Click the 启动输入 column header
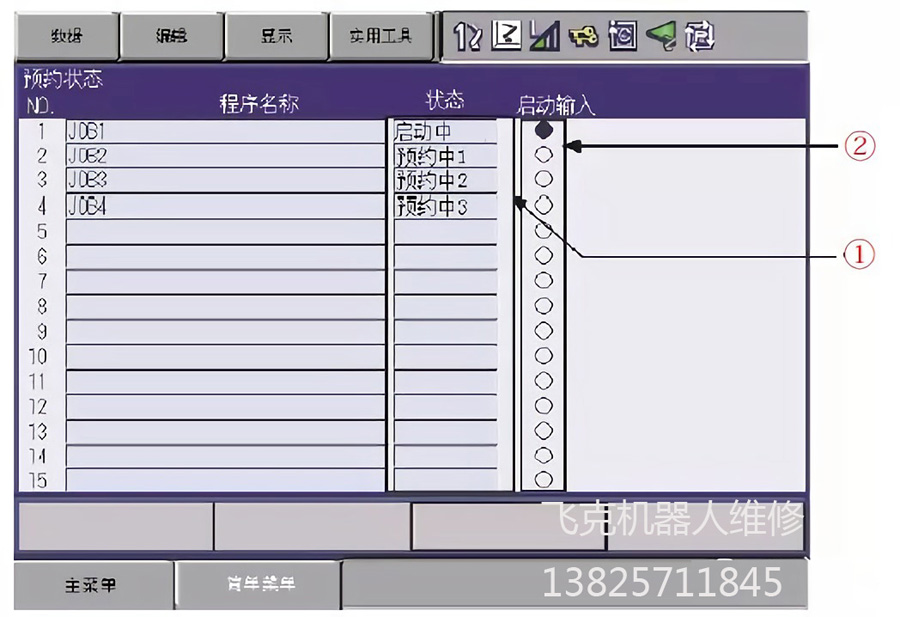Screen dimensions: 900x617 555,106
